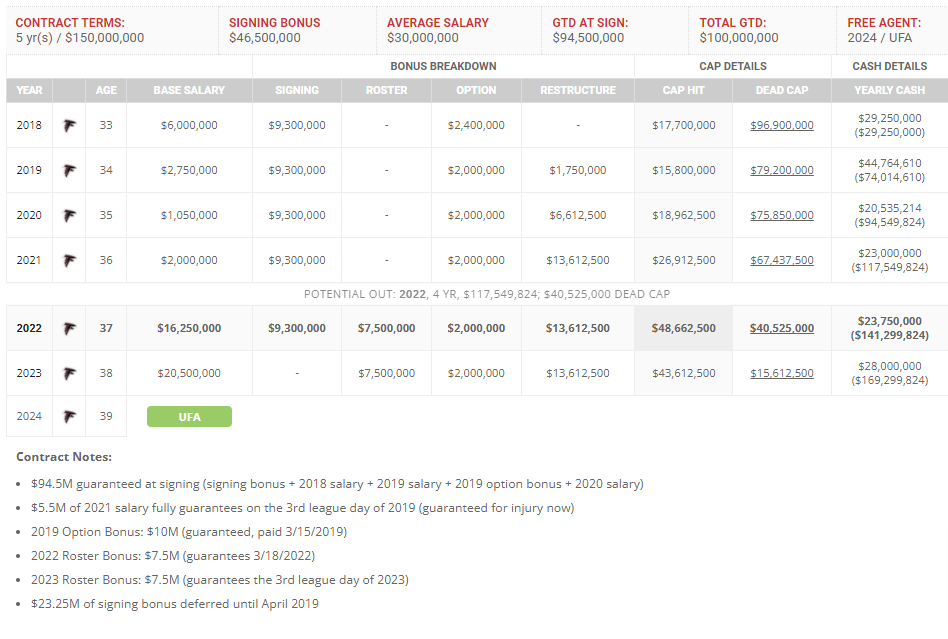Click the Falcons logo in 2018 row
The height and width of the screenshot is (639, 948).
coord(70,126)
